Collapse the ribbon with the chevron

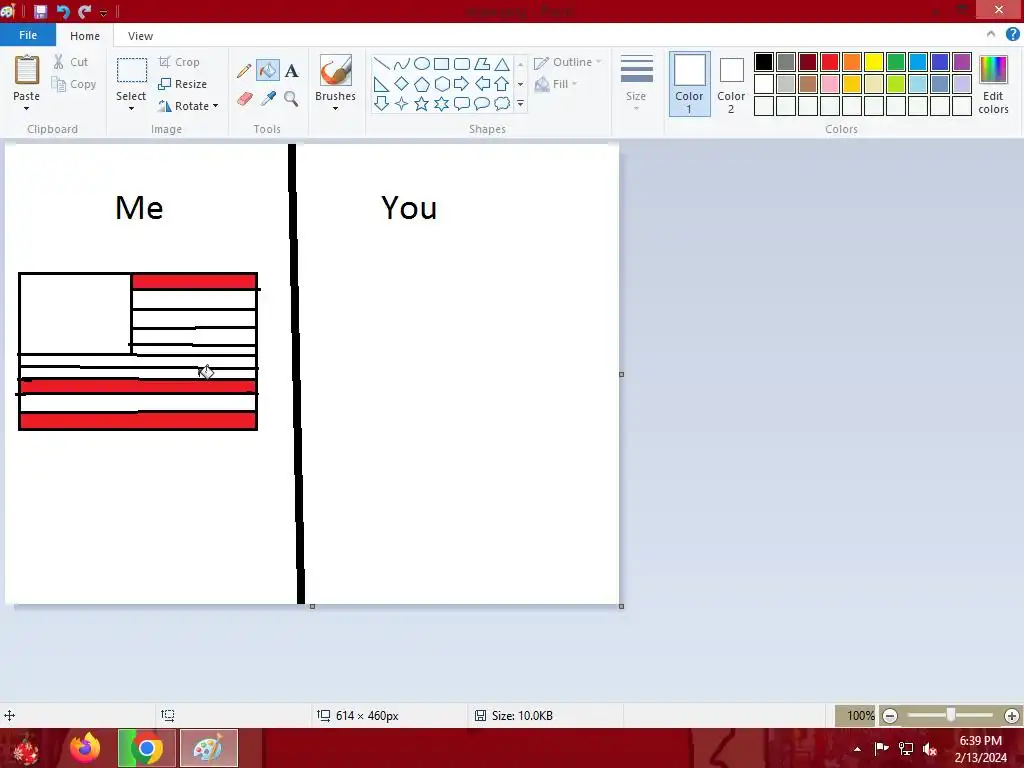991,35
